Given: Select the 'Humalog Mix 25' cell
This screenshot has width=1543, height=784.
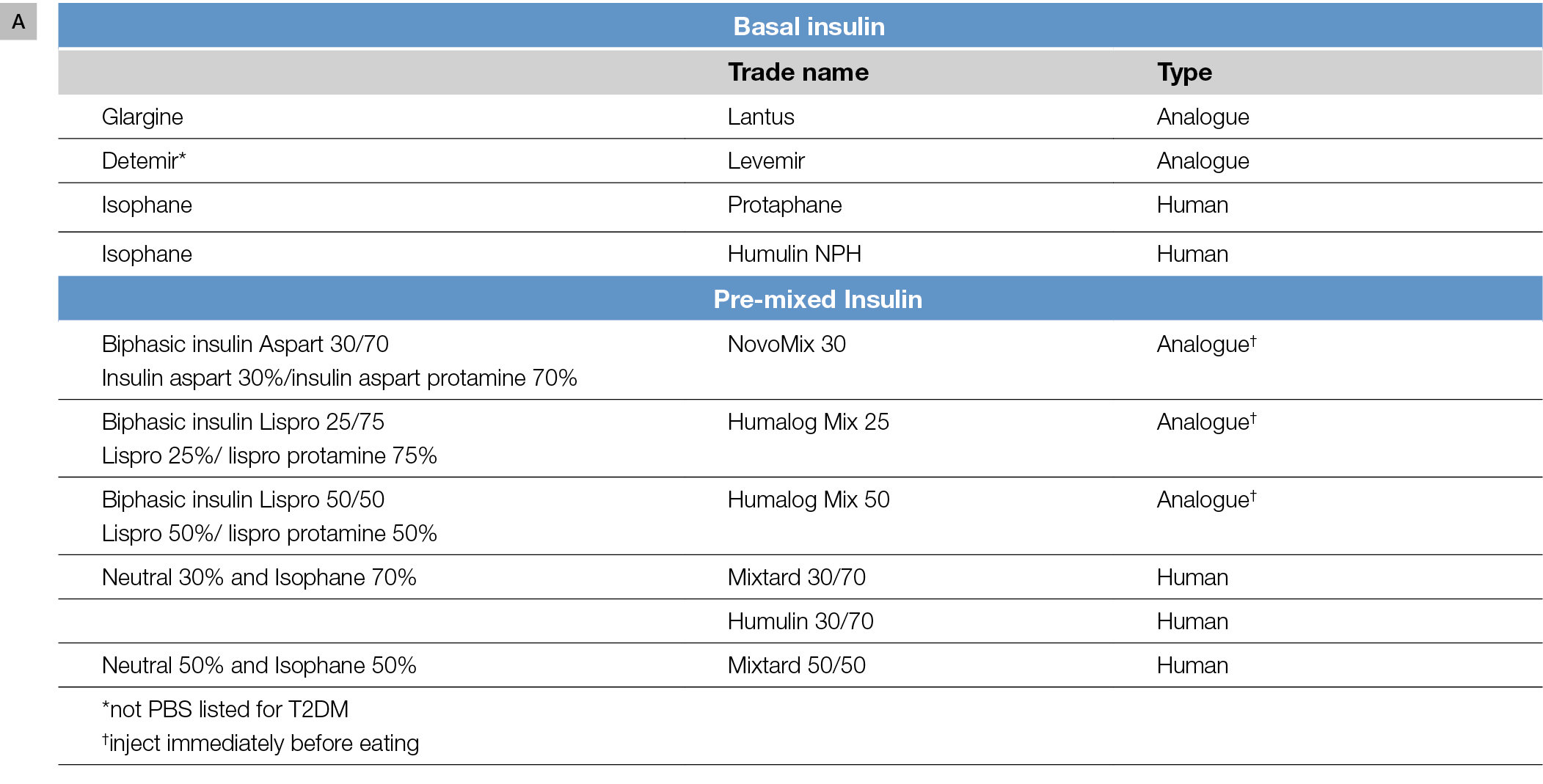Looking at the screenshot, I should point(808,422).
